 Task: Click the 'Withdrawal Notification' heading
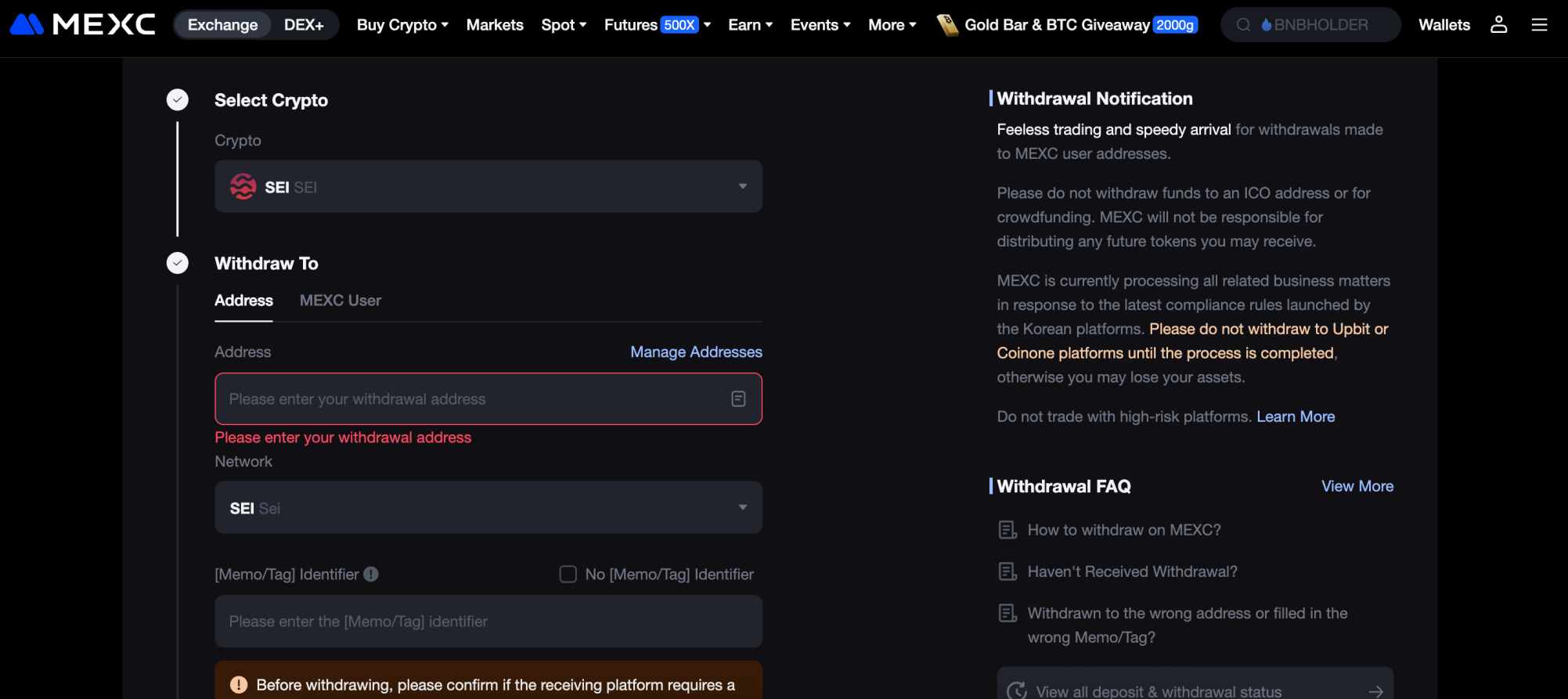pos(1094,99)
